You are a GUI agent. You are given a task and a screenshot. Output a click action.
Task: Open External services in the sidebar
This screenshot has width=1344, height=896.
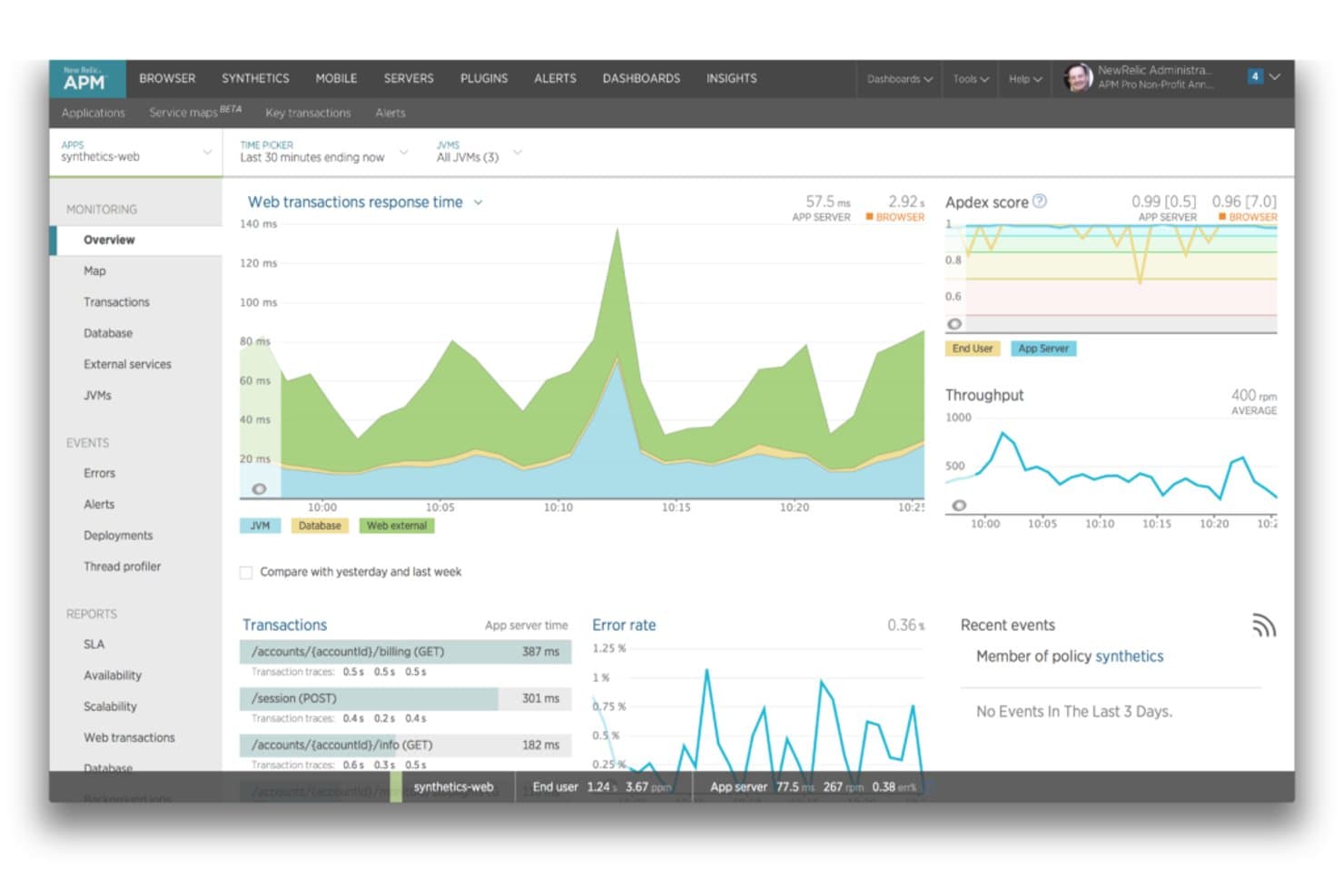(127, 365)
